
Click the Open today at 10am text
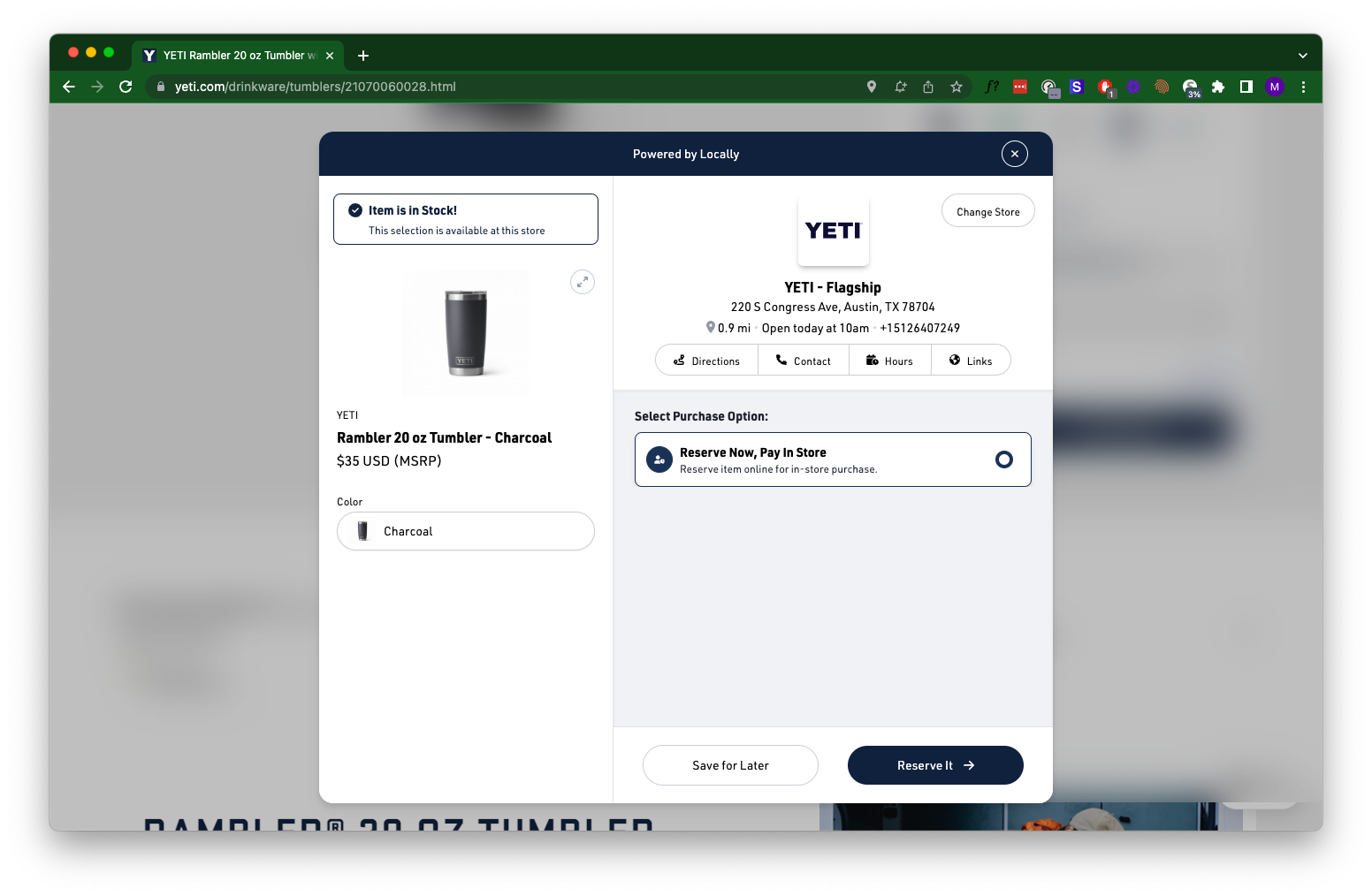(x=815, y=328)
